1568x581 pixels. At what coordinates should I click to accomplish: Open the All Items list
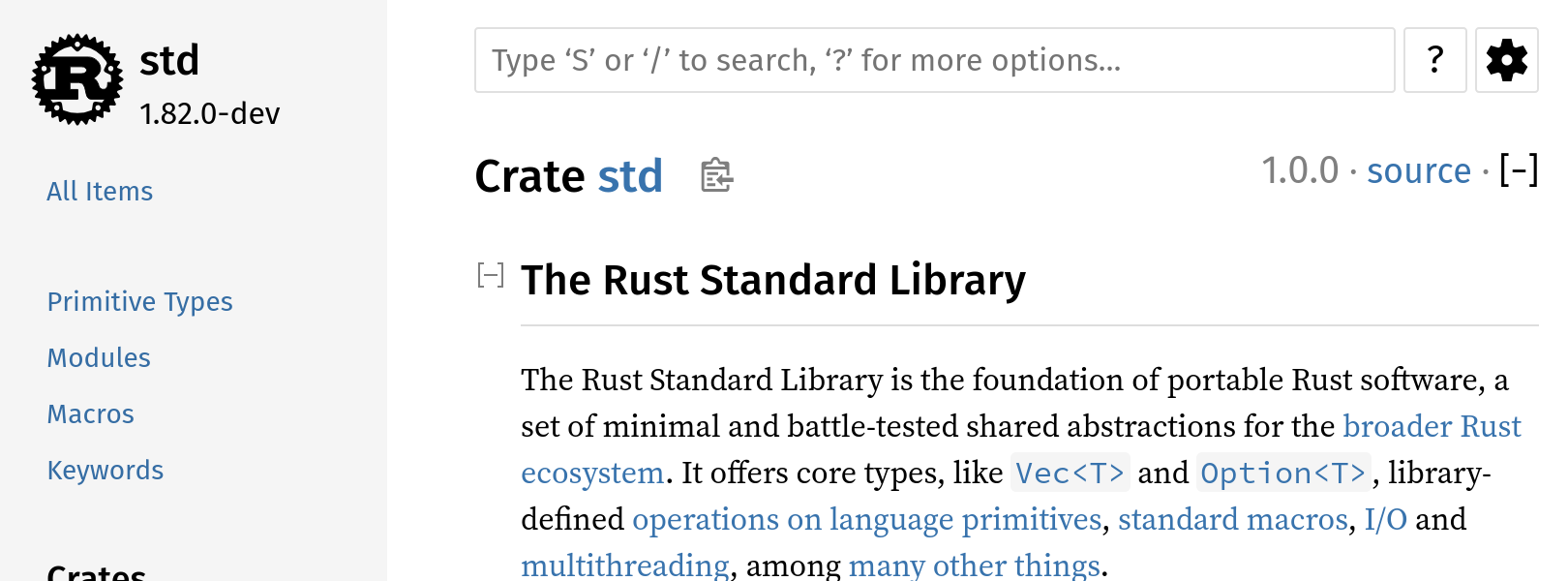(x=100, y=192)
